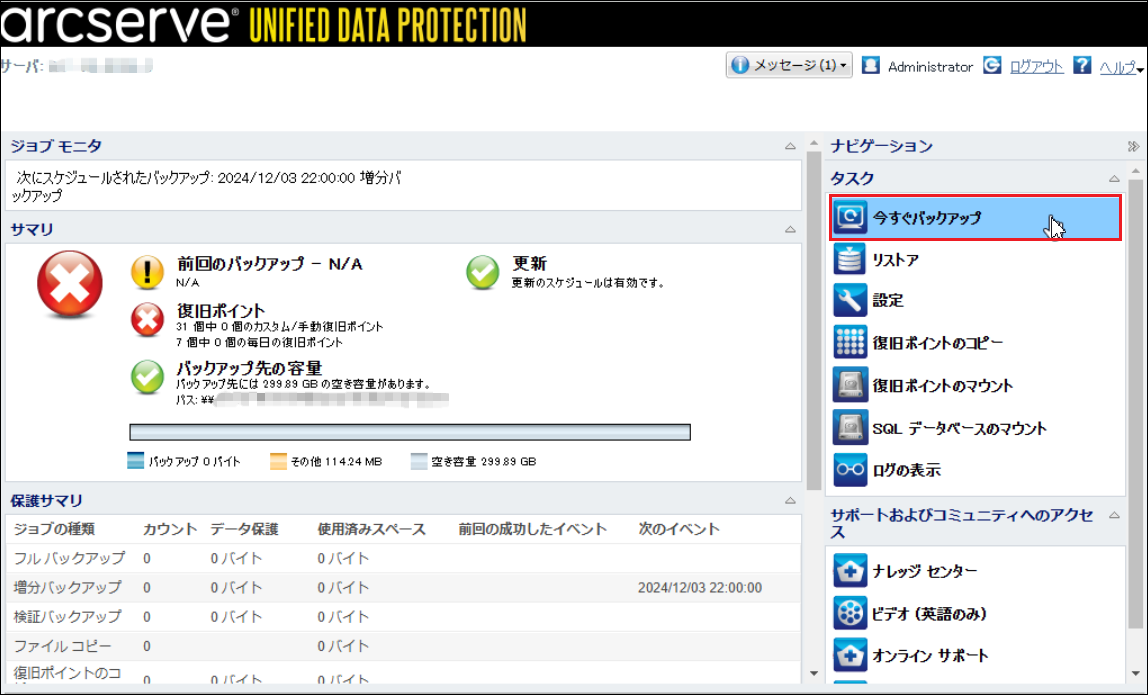The image size is (1148, 695).
Task: Select the 検証バックアップ row
Action: coord(403,617)
